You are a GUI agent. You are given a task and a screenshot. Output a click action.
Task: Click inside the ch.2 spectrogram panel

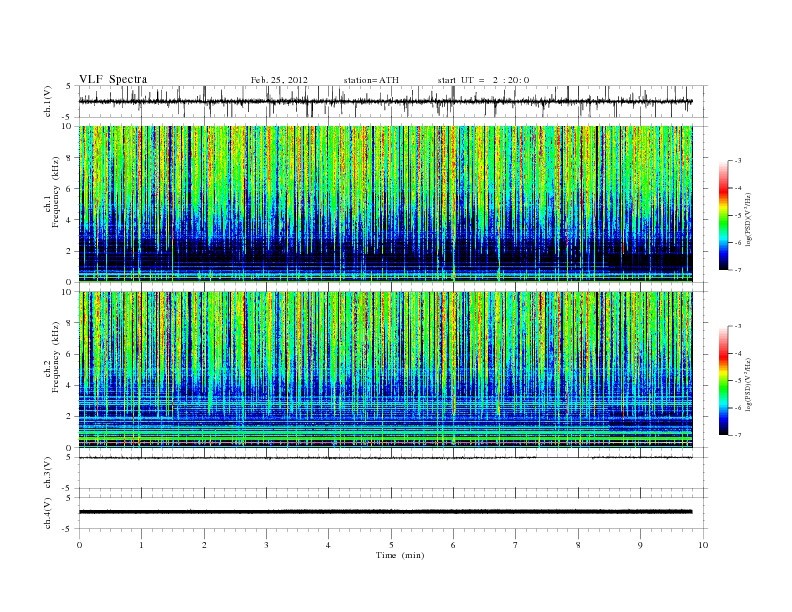coord(385,370)
